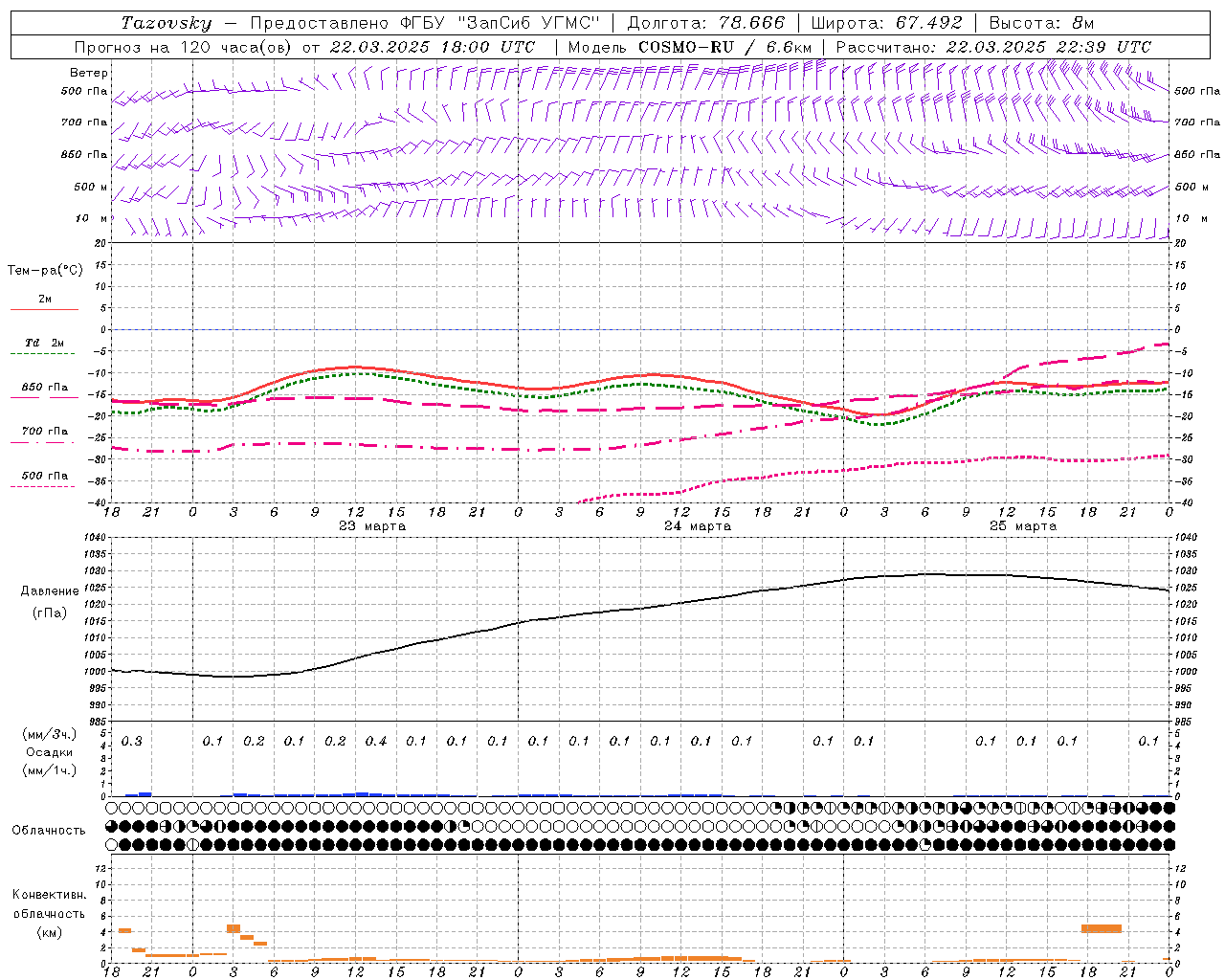1225x980 pixels.
Task: Click the "Давление" pressure axis title
Action: click(50, 591)
